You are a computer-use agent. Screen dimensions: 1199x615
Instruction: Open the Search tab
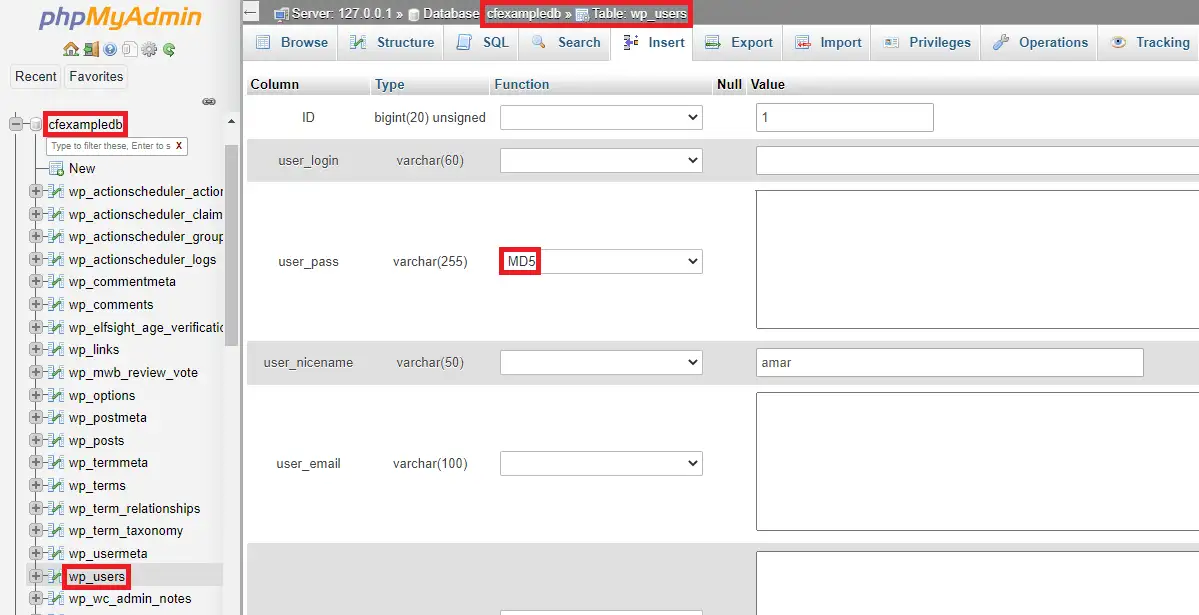tap(565, 43)
